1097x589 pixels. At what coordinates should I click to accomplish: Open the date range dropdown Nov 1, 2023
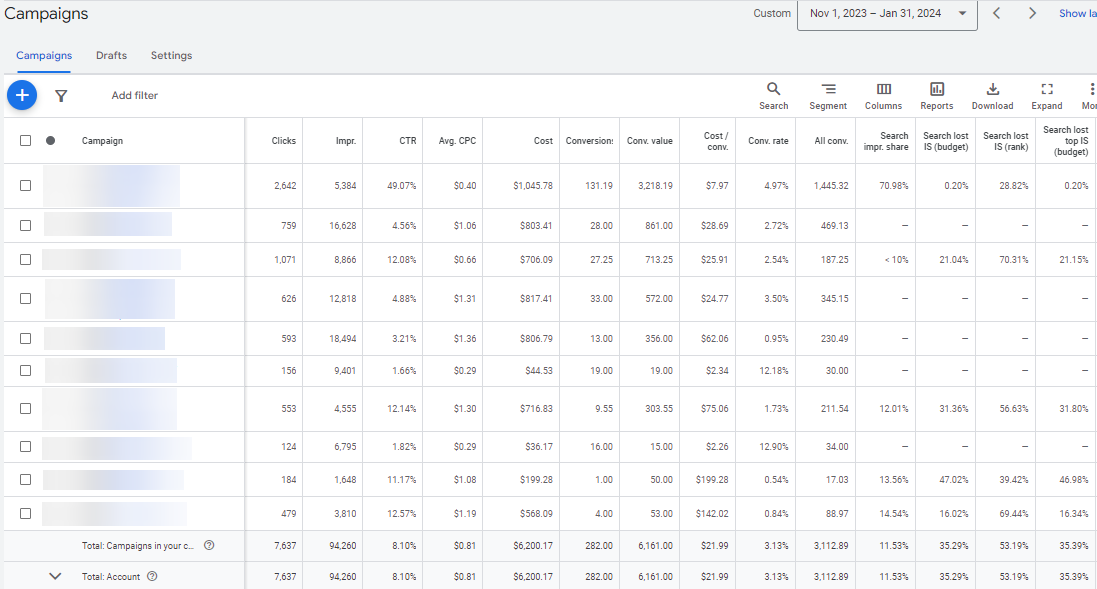tap(887, 14)
